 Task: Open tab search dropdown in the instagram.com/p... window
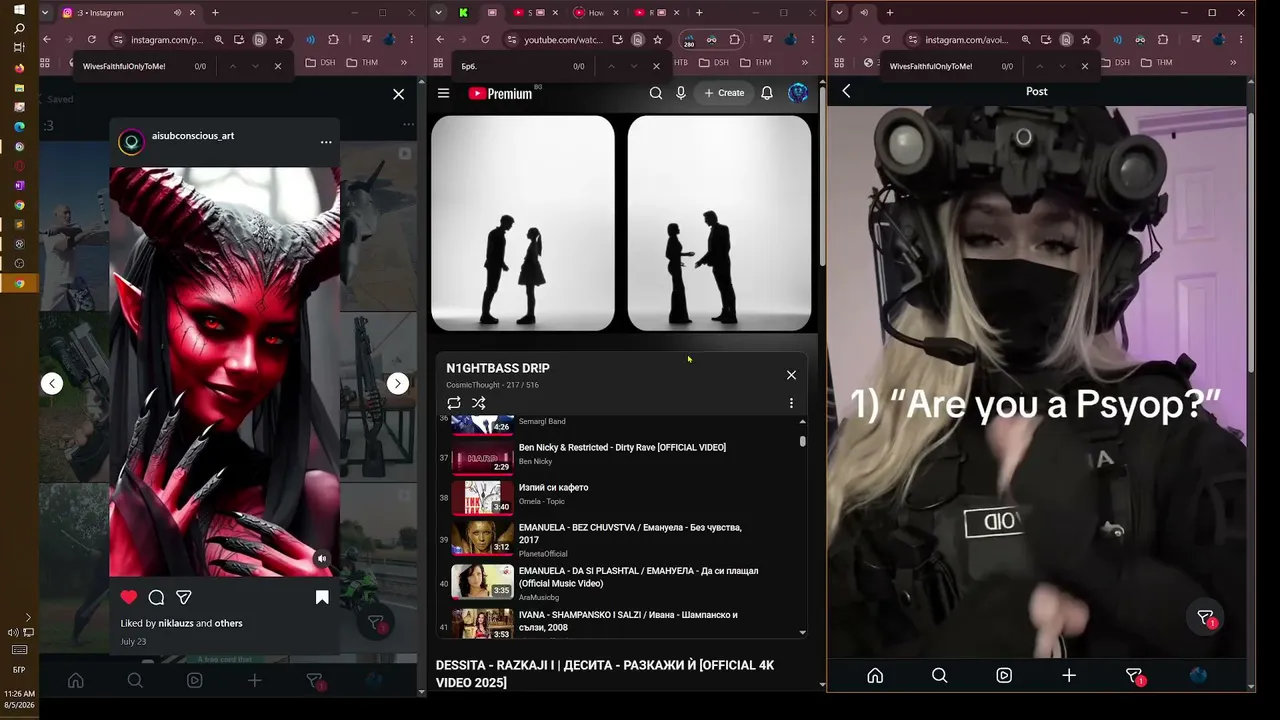click(46, 13)
